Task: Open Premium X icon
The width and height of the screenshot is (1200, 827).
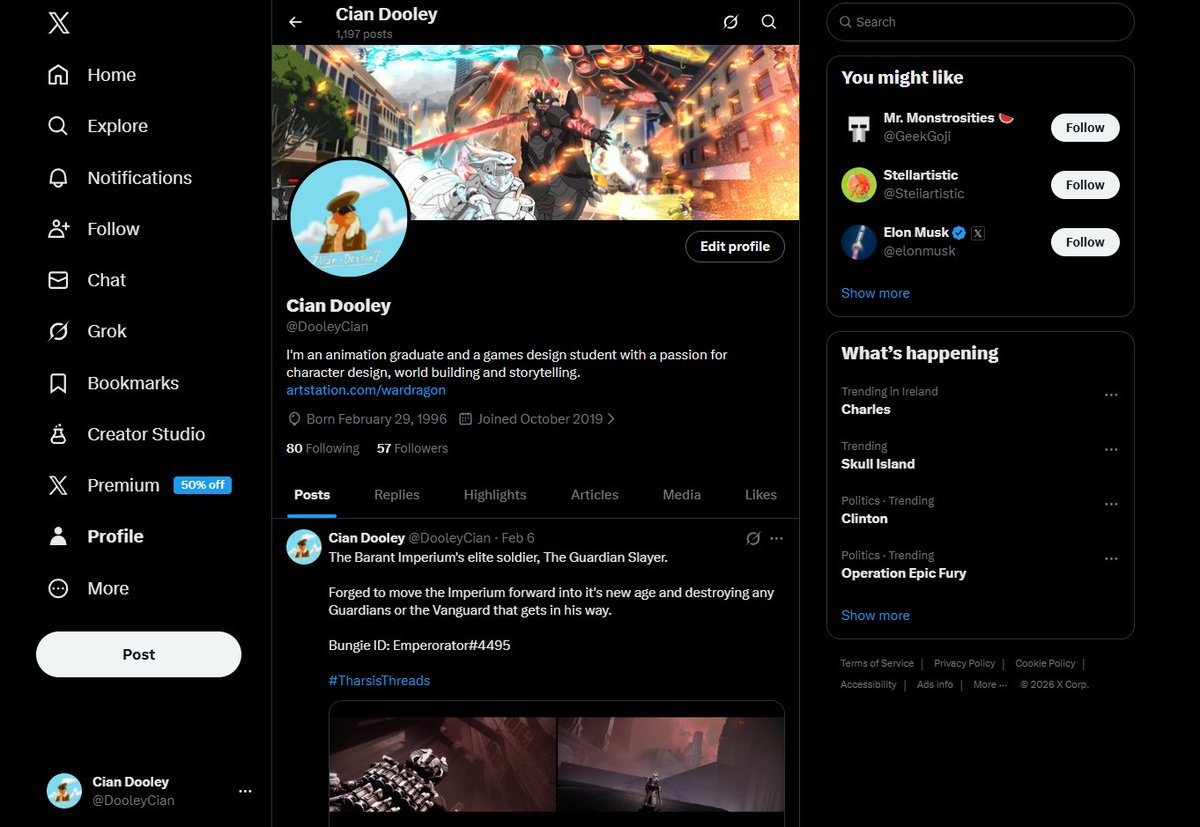Action: click(59, 485)
